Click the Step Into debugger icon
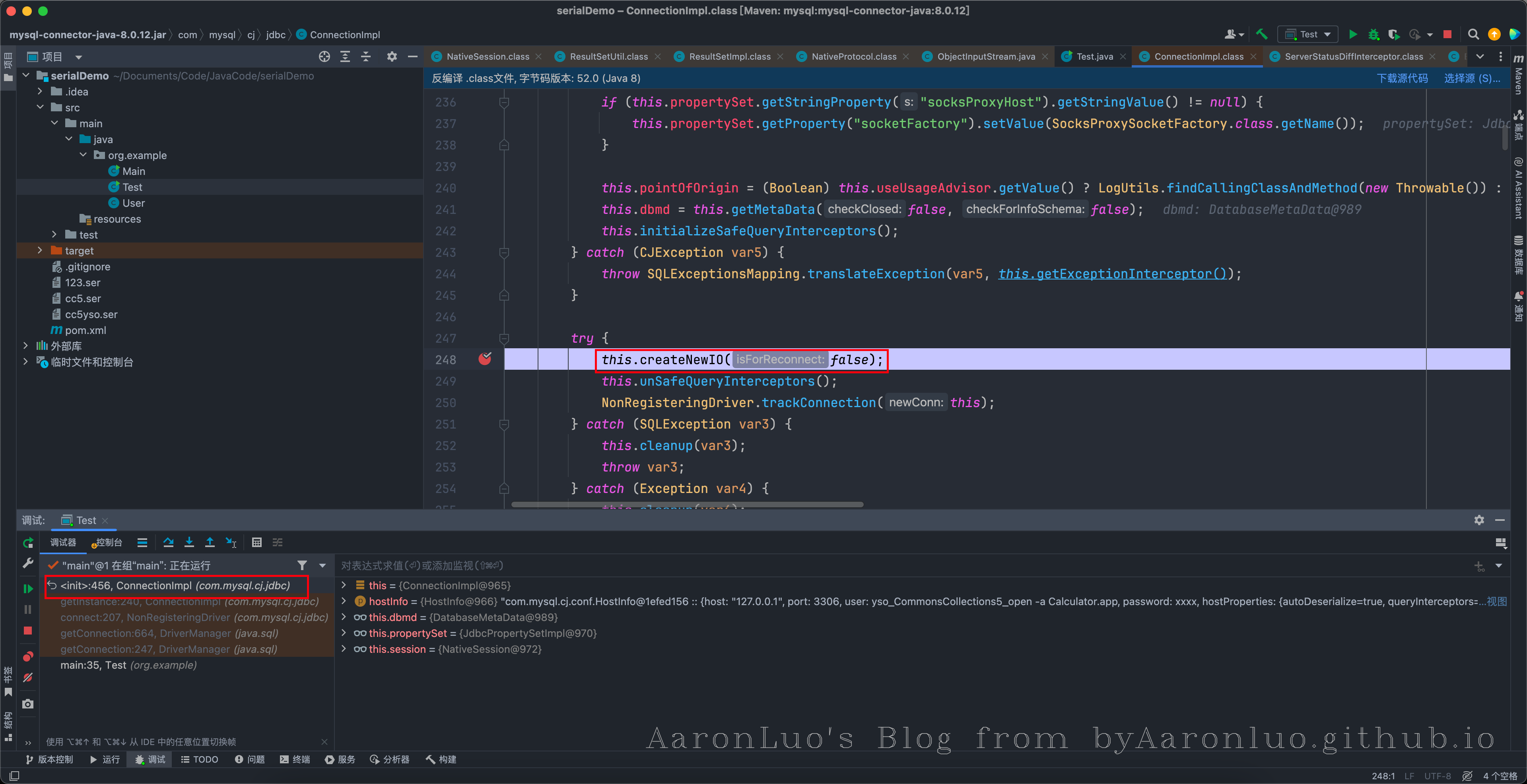Viewport: 1527px width, 784px height. [x=189, y=542]
